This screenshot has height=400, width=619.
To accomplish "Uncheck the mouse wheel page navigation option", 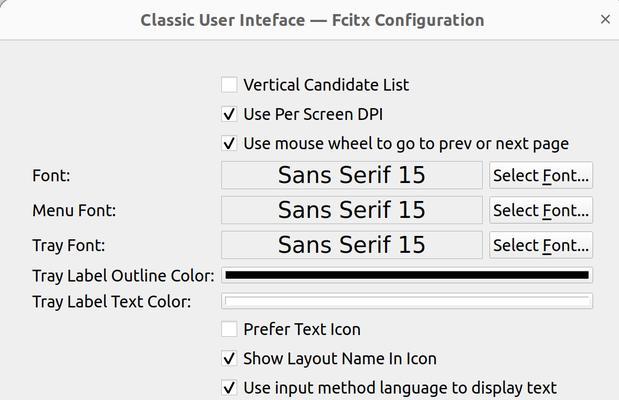I will pos(229,143).
